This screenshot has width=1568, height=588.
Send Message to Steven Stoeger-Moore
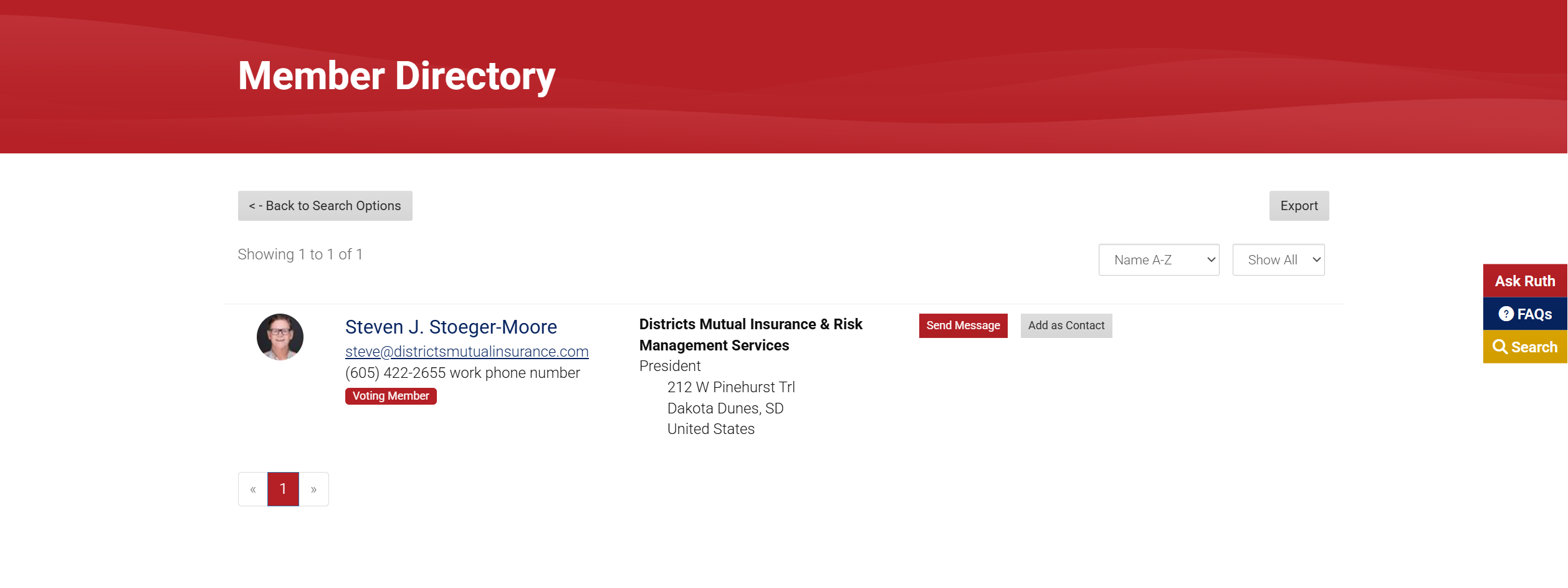coord(963,325)
